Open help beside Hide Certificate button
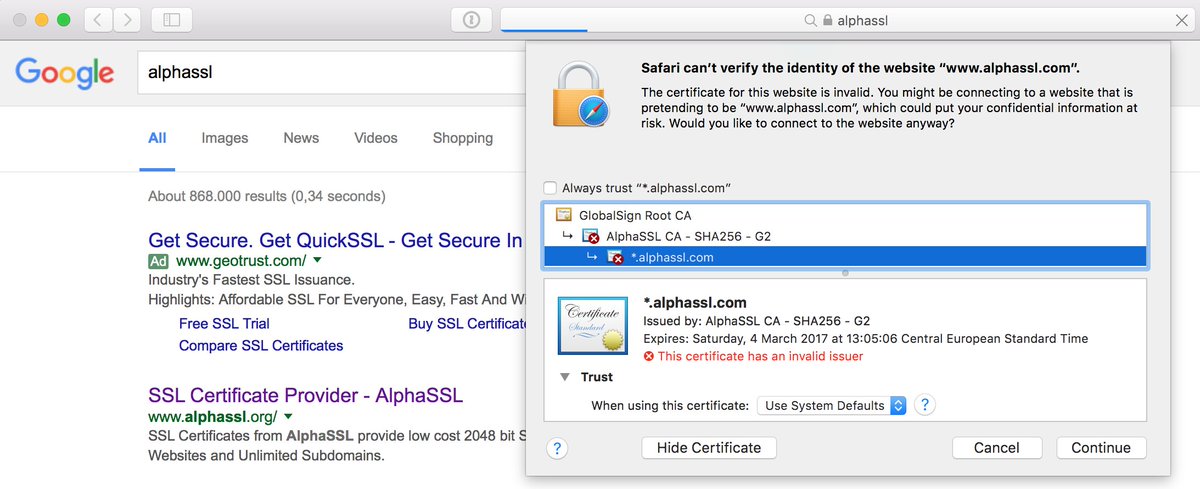The image size is (1200, 489). [558, 448]
